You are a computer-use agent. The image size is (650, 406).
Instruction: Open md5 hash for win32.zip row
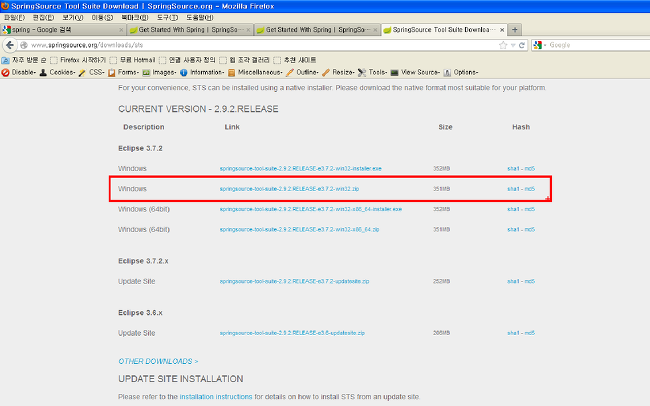[x=530, y=189]
